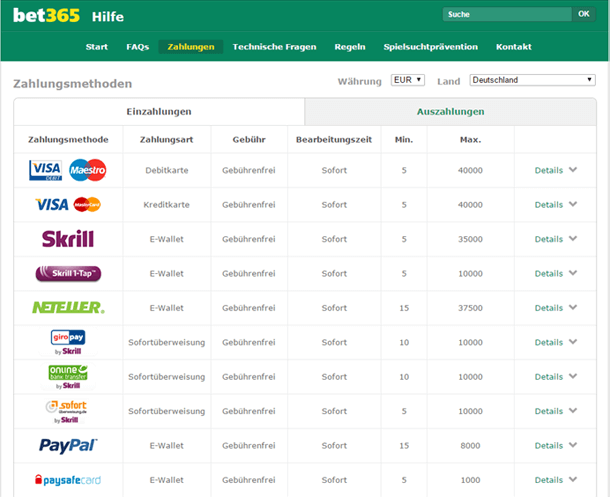Viewport: 610px width, 497px height.
Task: Click the Kreditkarte cell
Action: pos(167,205)
